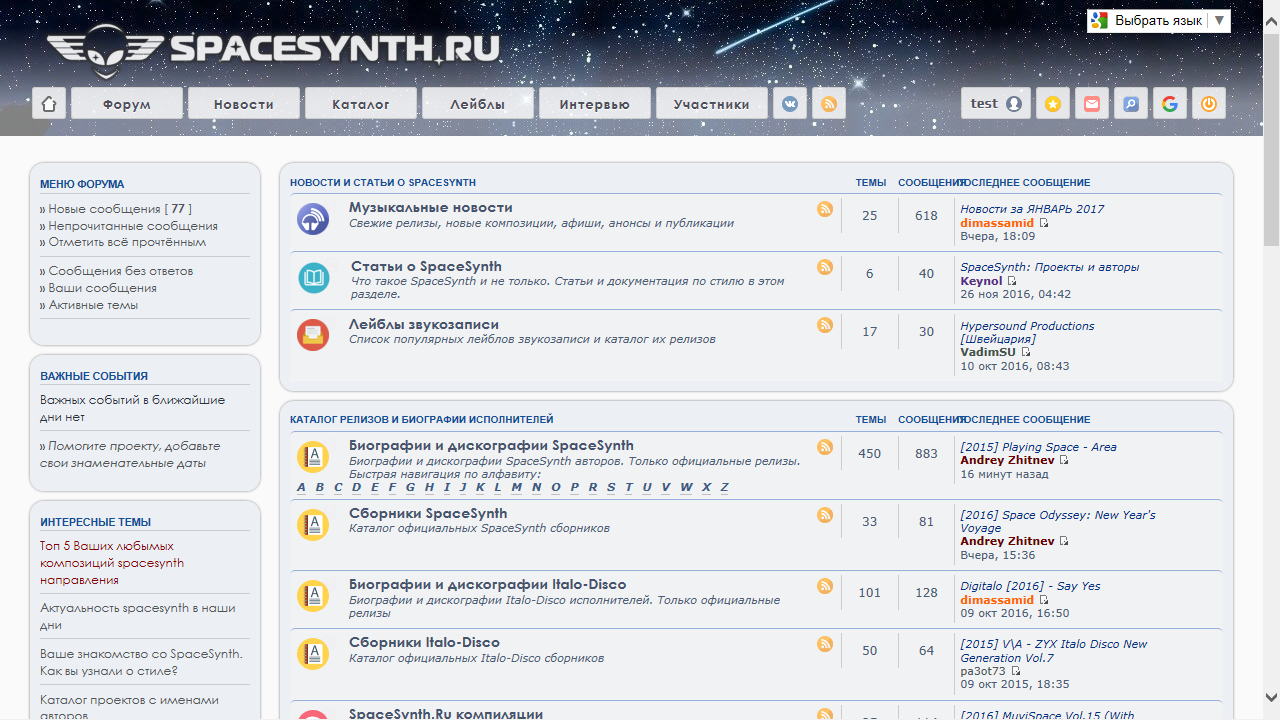Open the forum search icon

1131,103
